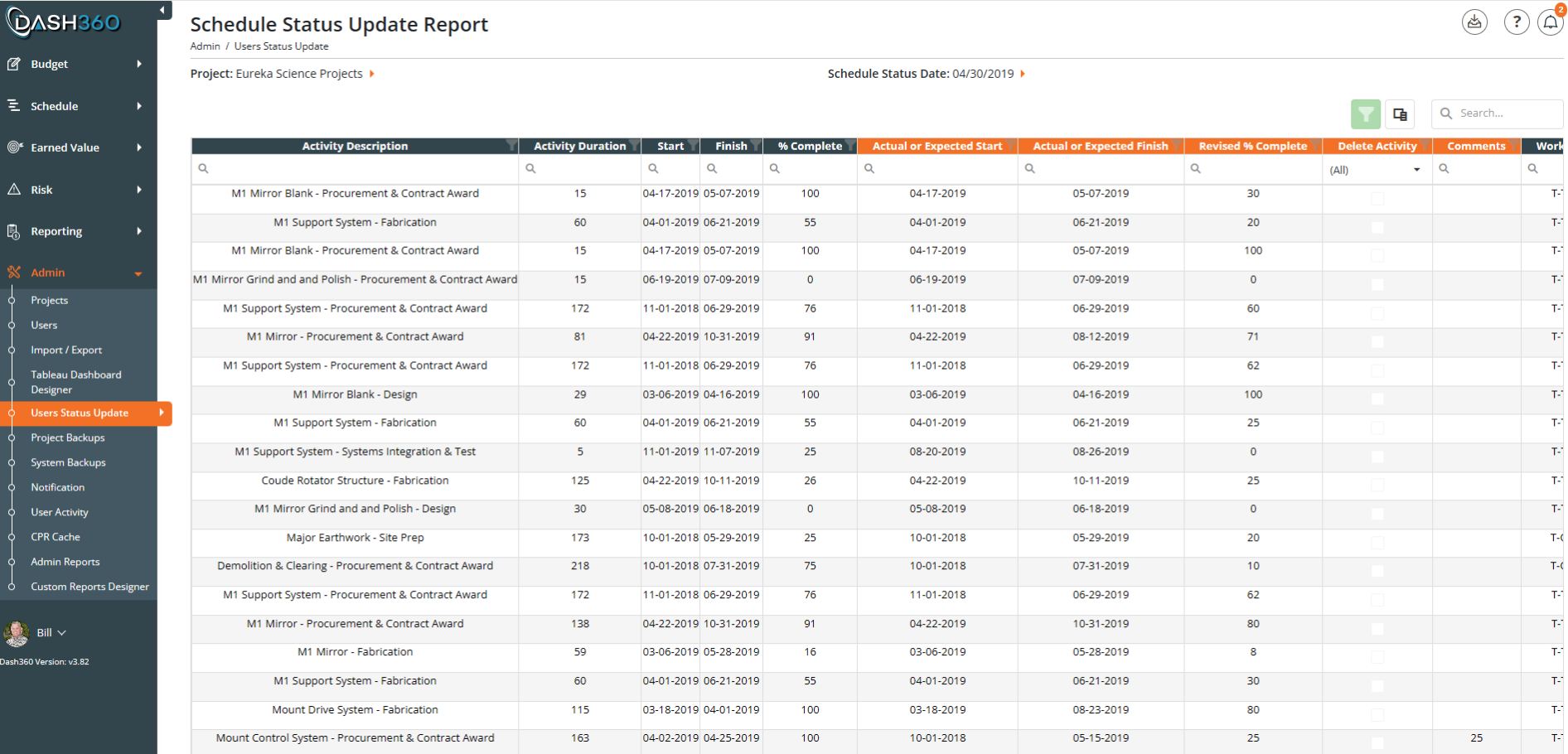
Task: Toggle the green filter row button
Action: [x=1366, y=114]
